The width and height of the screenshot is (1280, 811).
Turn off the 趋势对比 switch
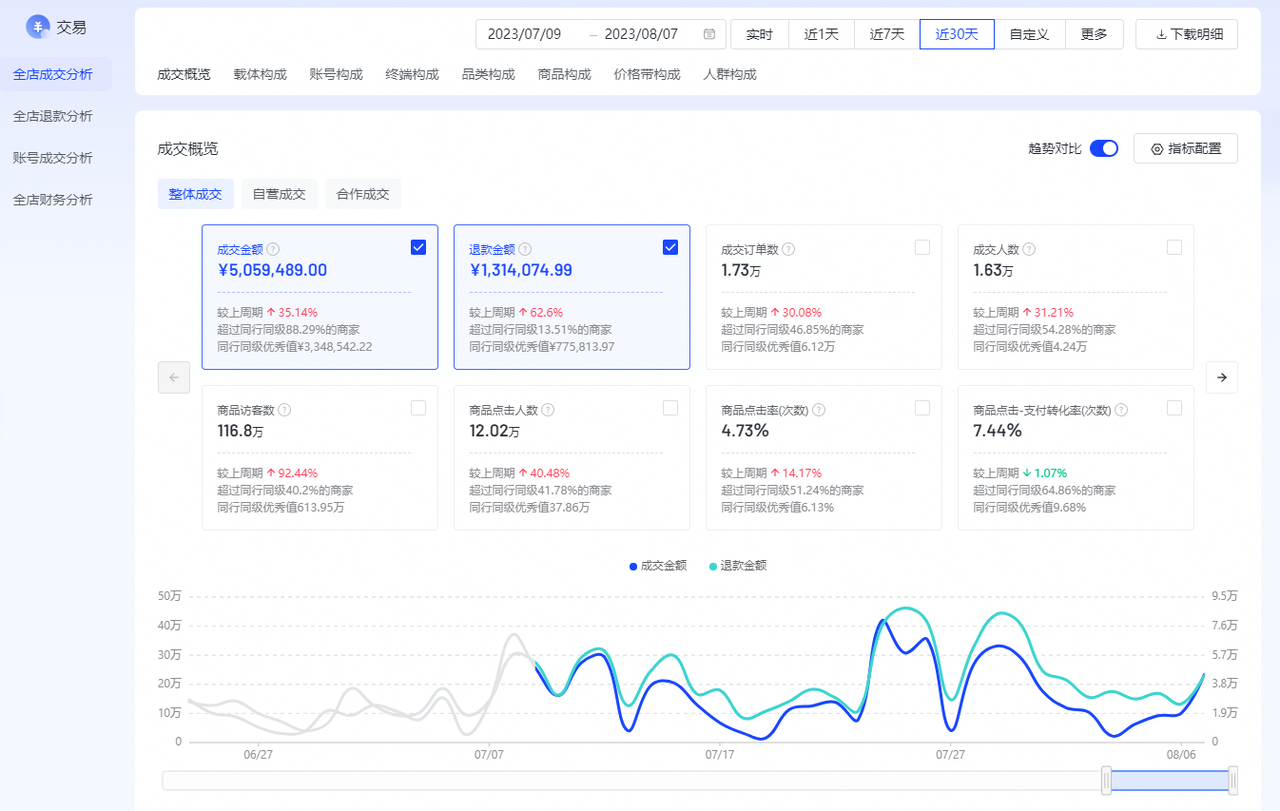[x=1104, y=148]
